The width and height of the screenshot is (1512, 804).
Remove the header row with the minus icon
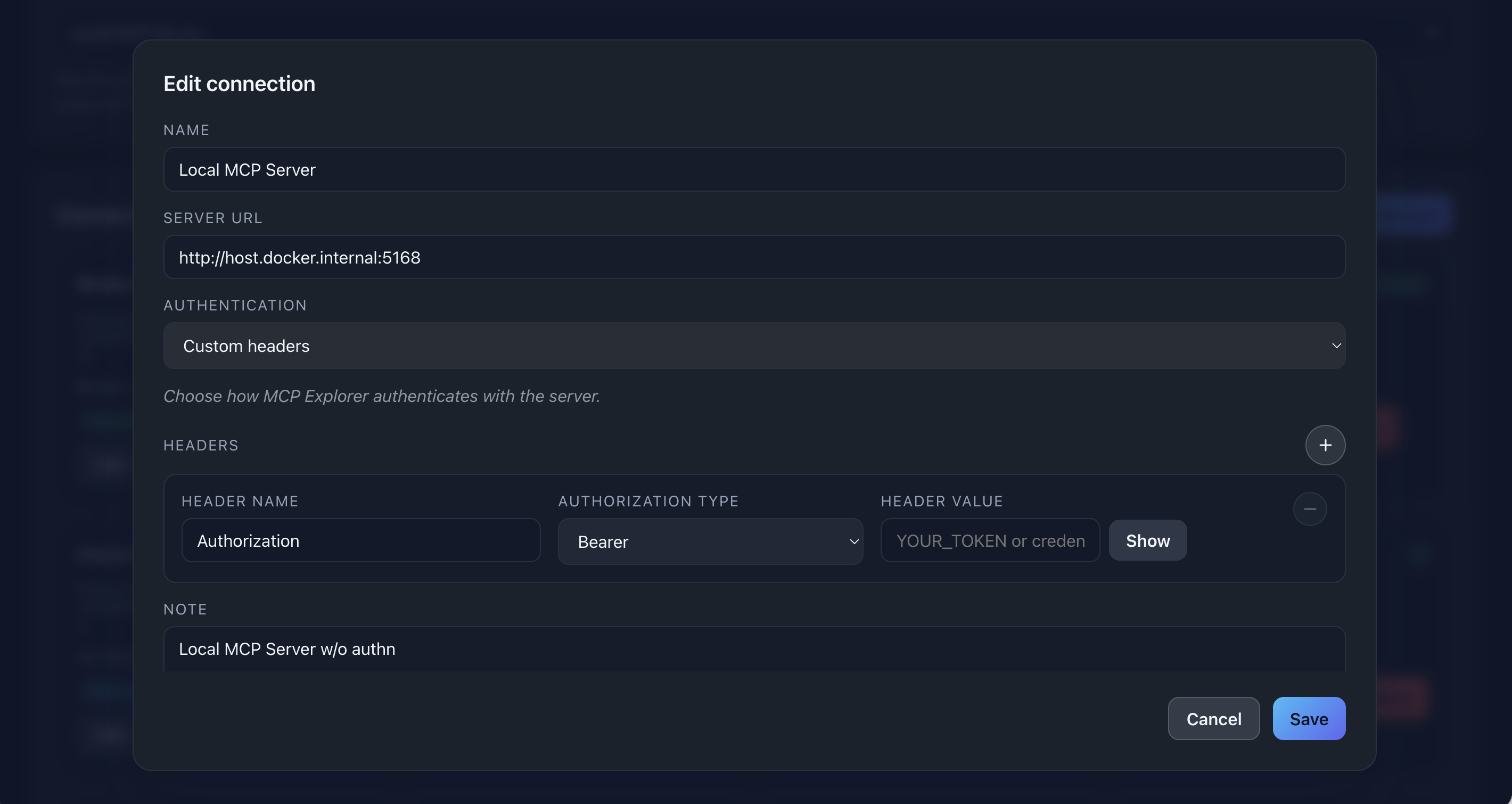(1310, 509)
